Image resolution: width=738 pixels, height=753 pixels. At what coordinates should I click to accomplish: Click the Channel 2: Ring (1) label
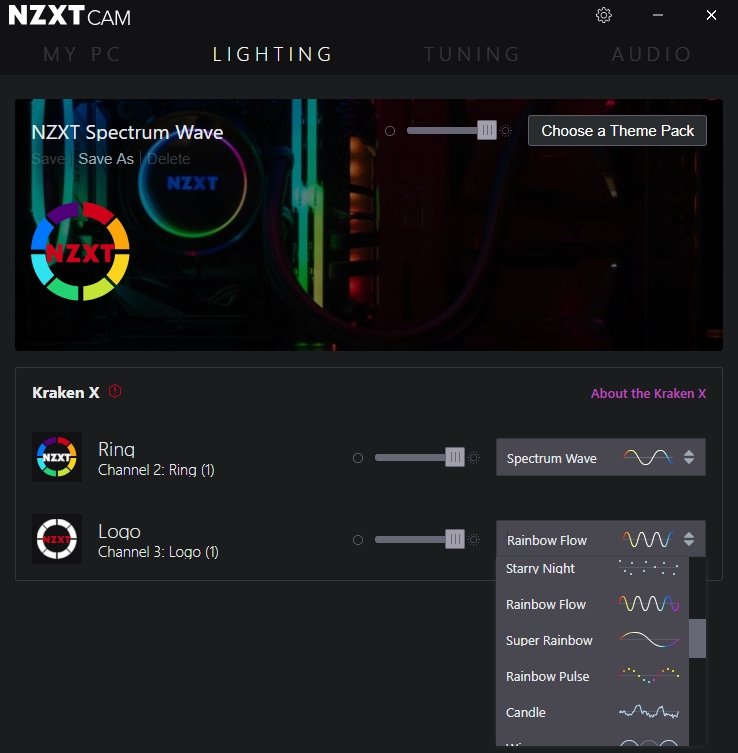click(x=156, y=470)
